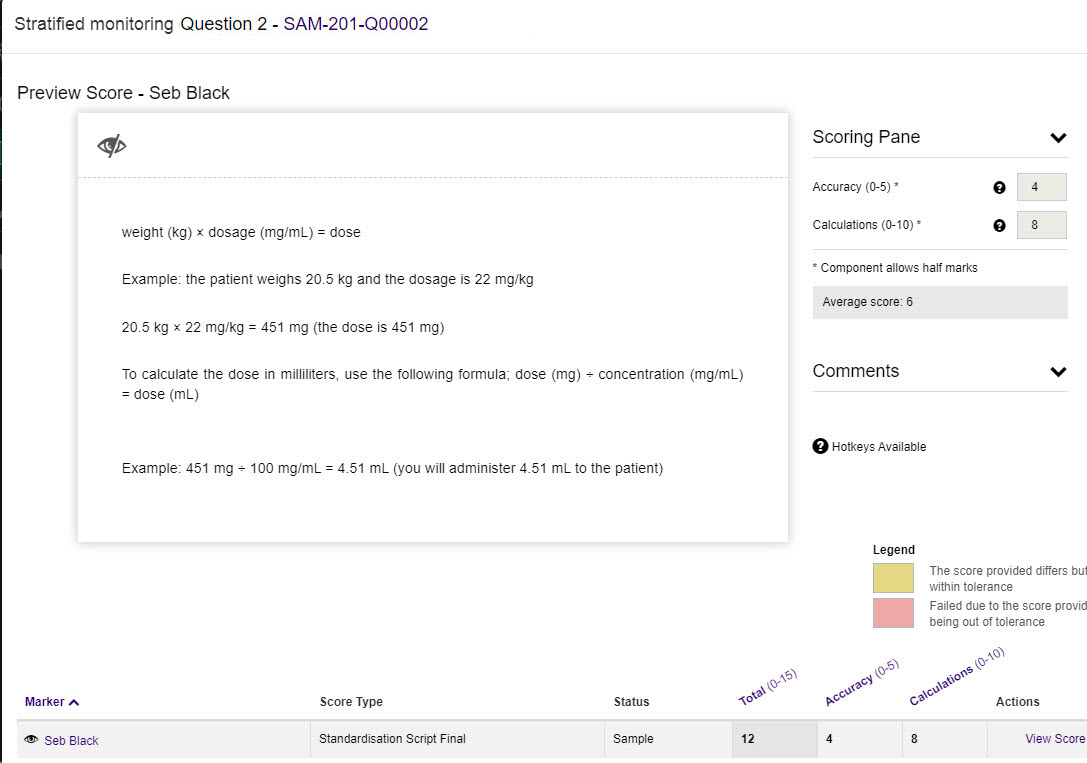
Task: Toggle the crossed-out eye icon in response panel
Action: [112, 146]
